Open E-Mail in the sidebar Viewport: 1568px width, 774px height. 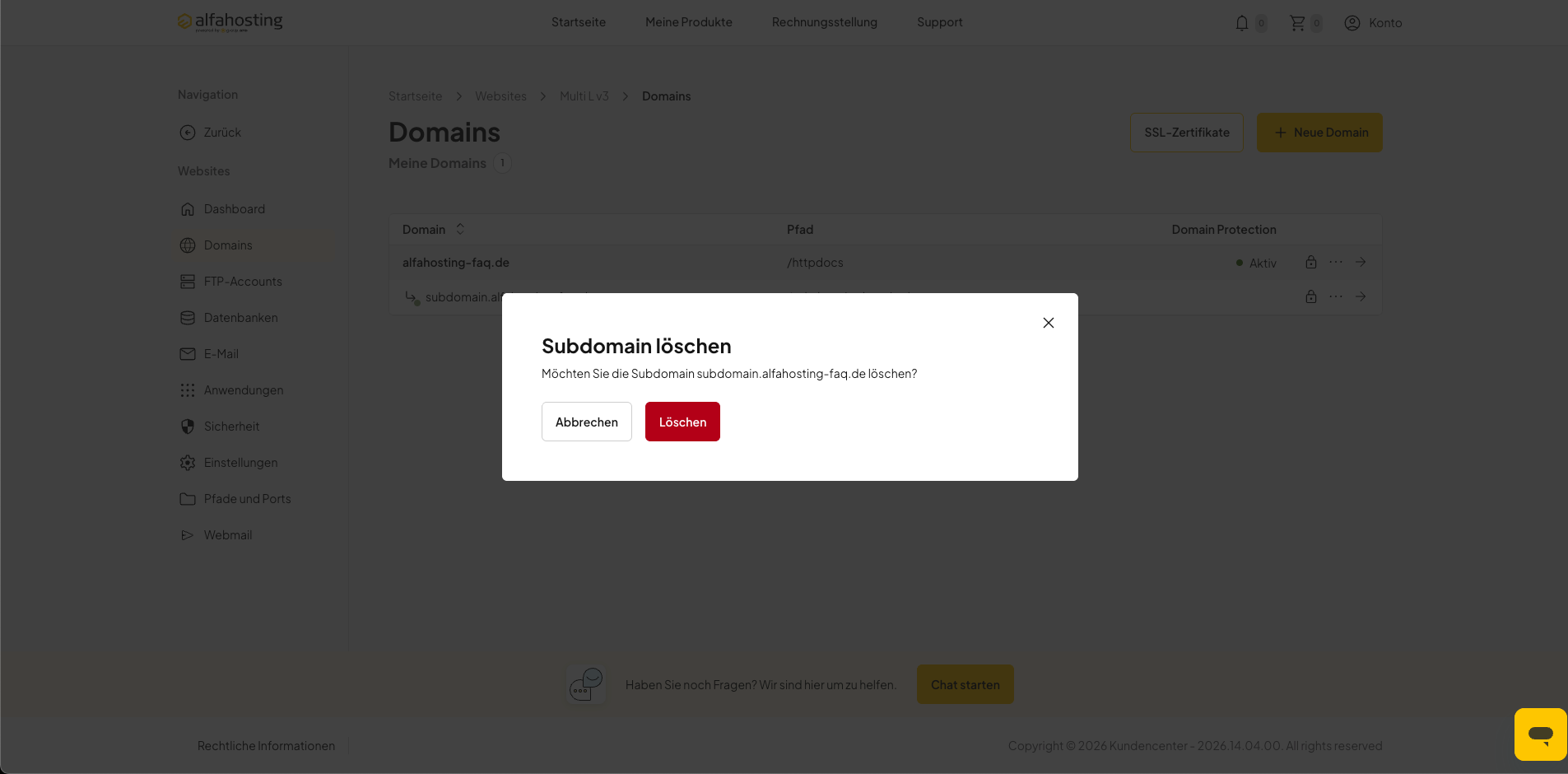click(209, 354)
